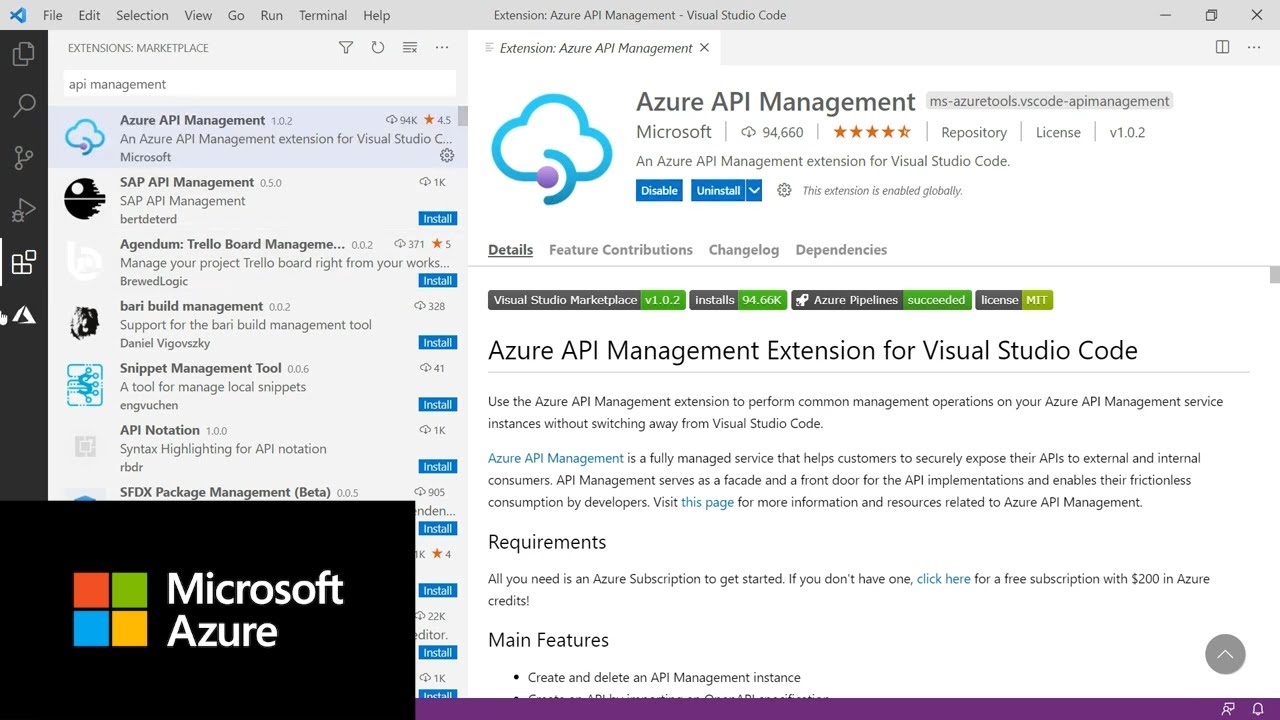The image size is (1280, 720).
Task: Follow the 'this page' link
Action: tap(707, 502)
